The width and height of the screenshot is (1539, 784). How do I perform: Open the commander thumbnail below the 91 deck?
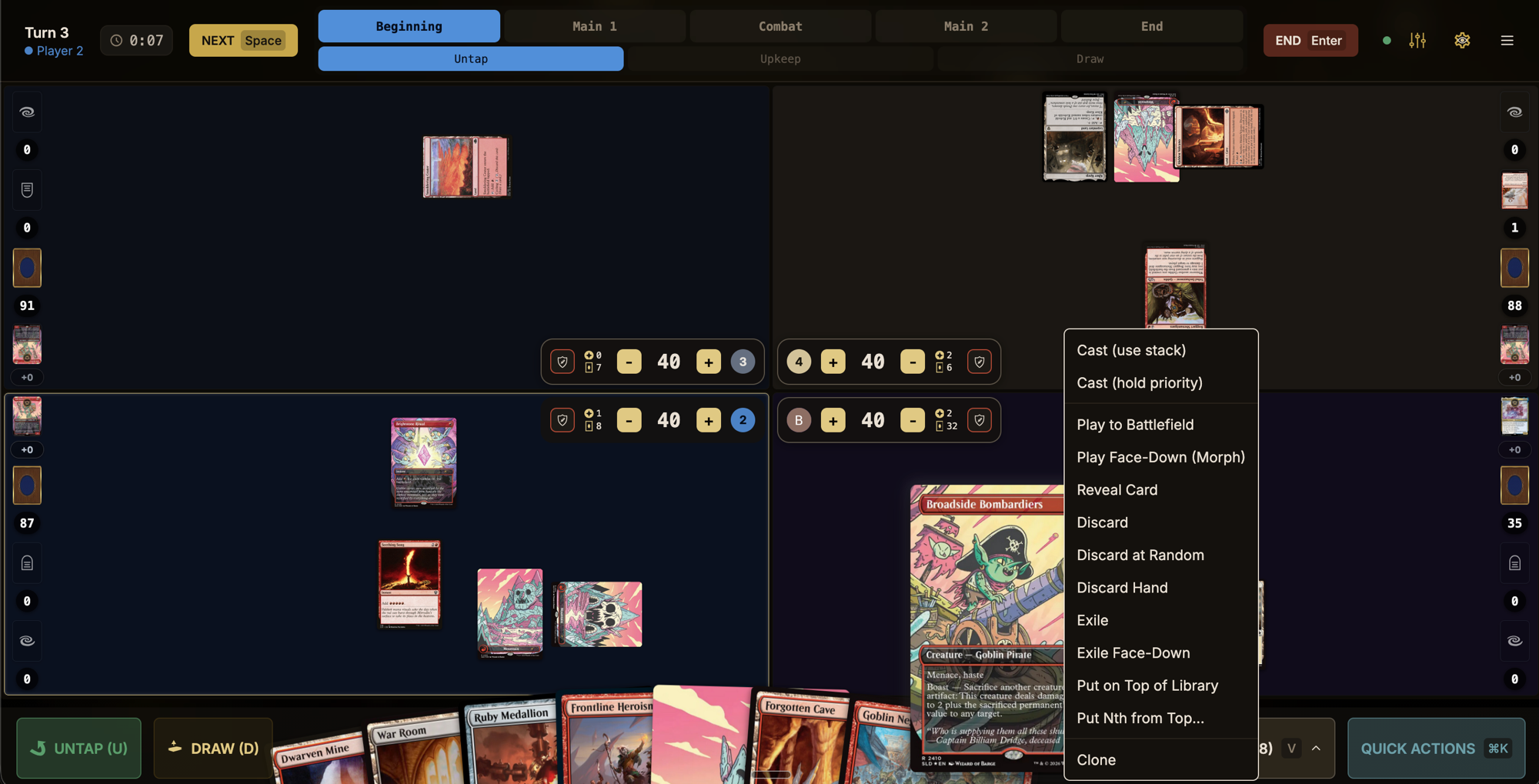coord(27,345)
